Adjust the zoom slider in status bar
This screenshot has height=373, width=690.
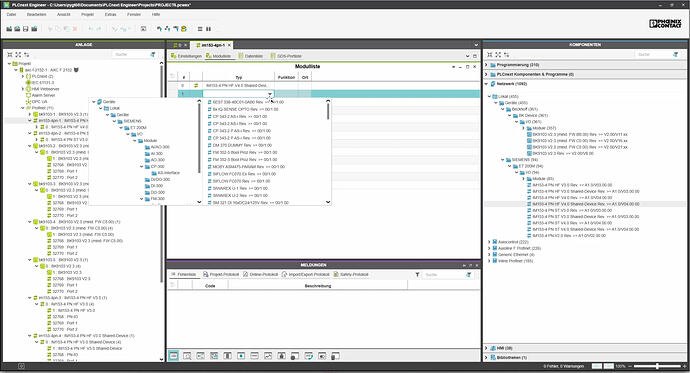click(x=657, y=366)
